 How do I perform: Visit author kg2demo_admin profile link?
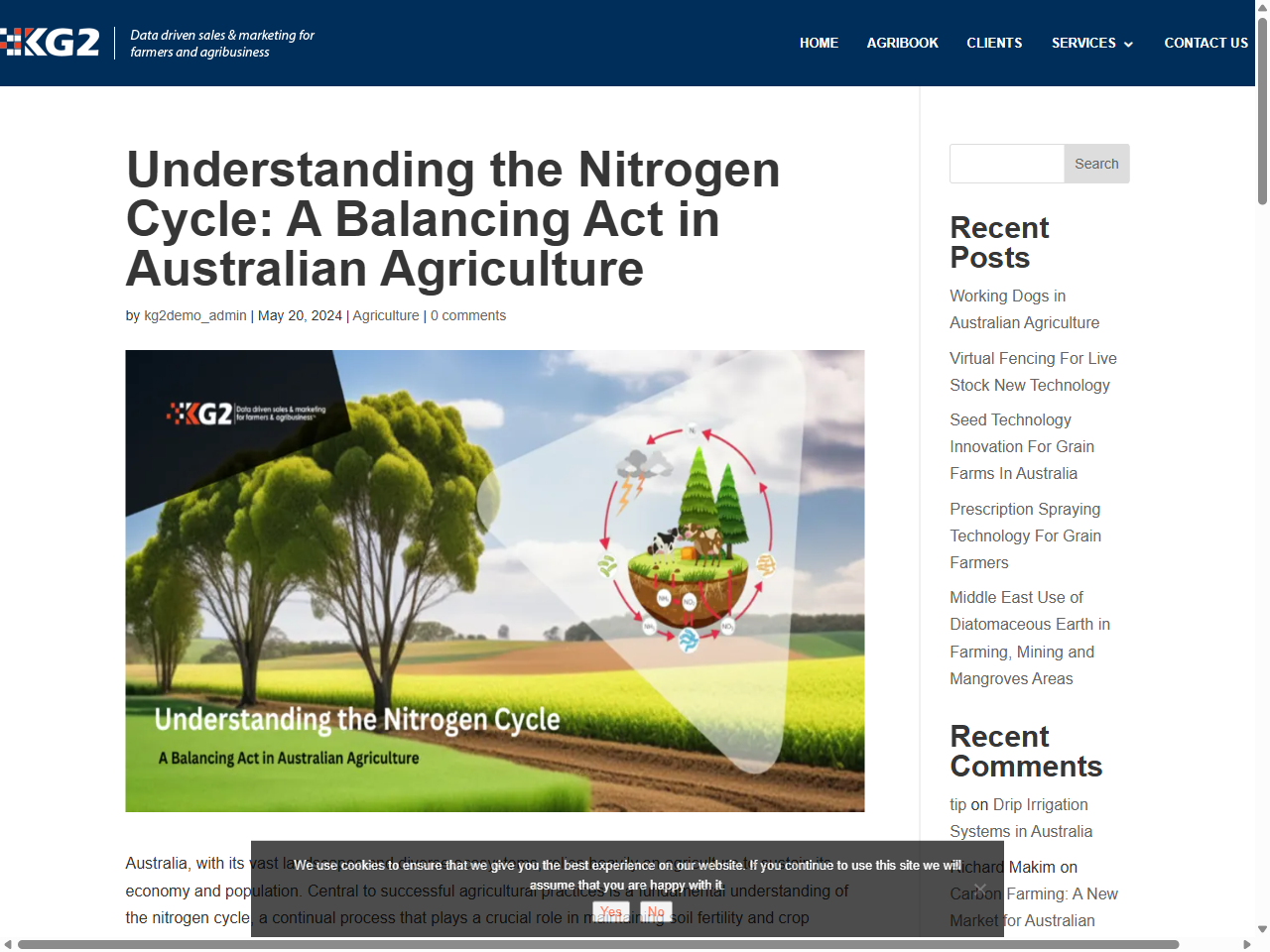pyautogui.click(x=195, y=315)
